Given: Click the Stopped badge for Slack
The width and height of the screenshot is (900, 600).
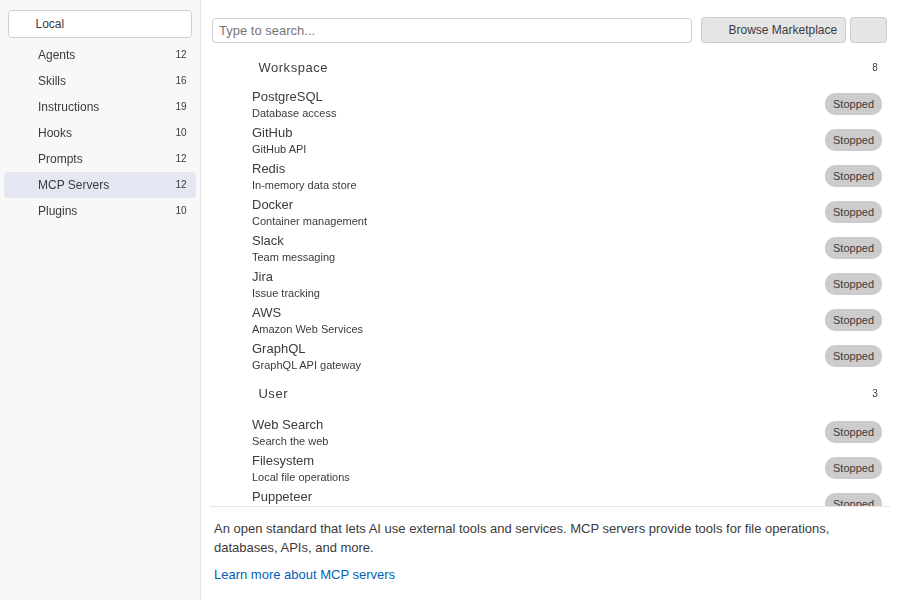Looking at the screenshot, I should pos(853,248).
